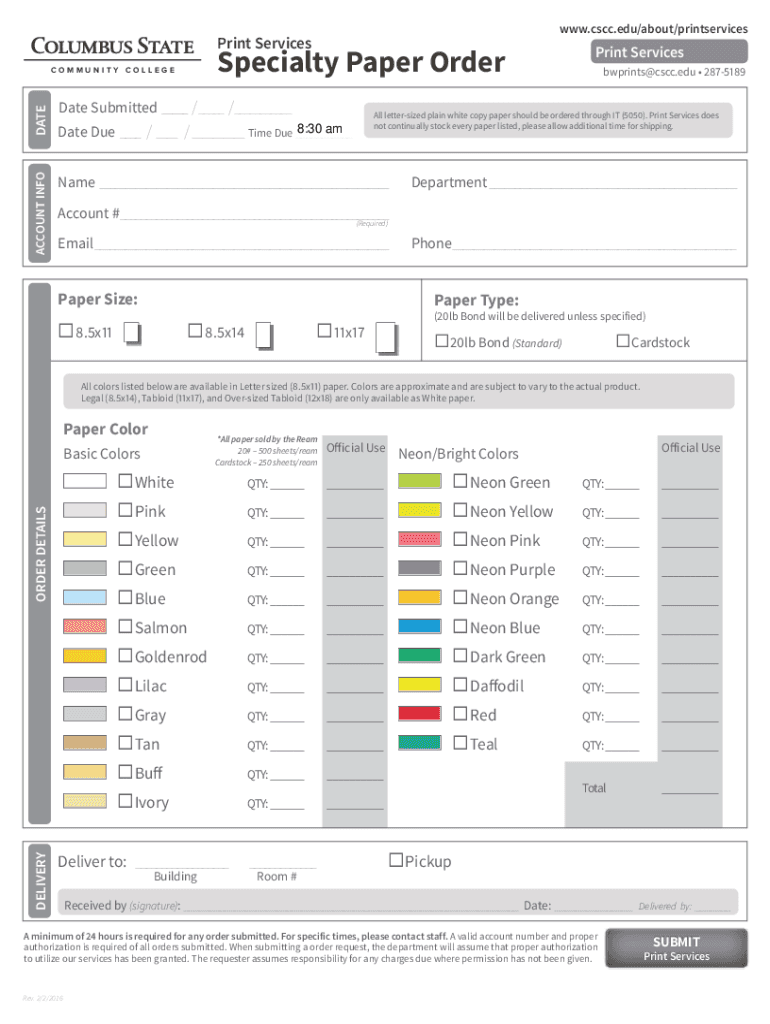The width and height of the screenshot is (770, 1024).
Task: Select the Goldenrod color checkbox
Action: [125, 656]
